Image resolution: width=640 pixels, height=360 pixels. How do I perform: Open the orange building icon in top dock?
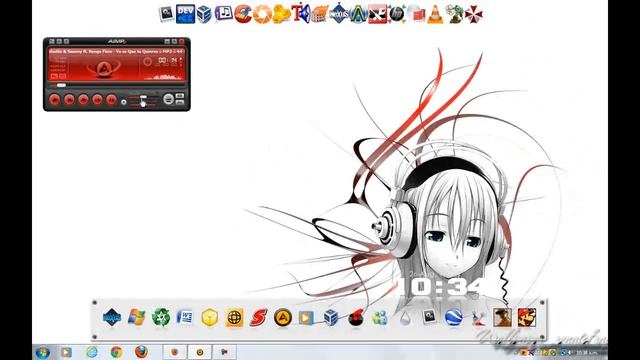[320, 15]
